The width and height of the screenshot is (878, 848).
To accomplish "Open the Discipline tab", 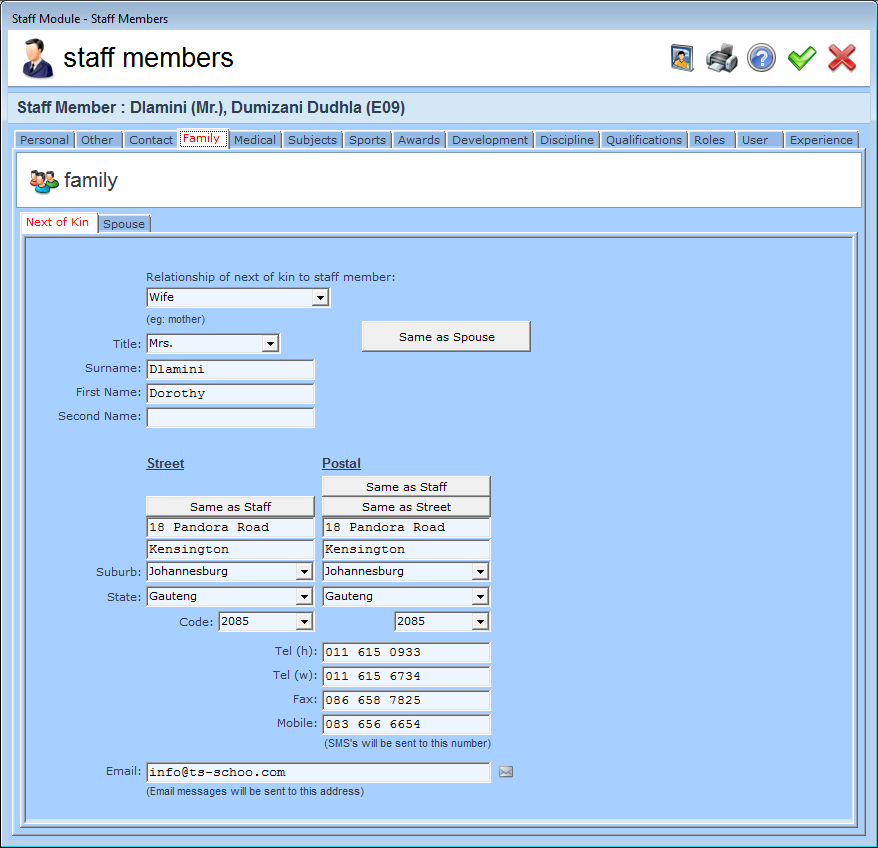I will pos(567,140).
